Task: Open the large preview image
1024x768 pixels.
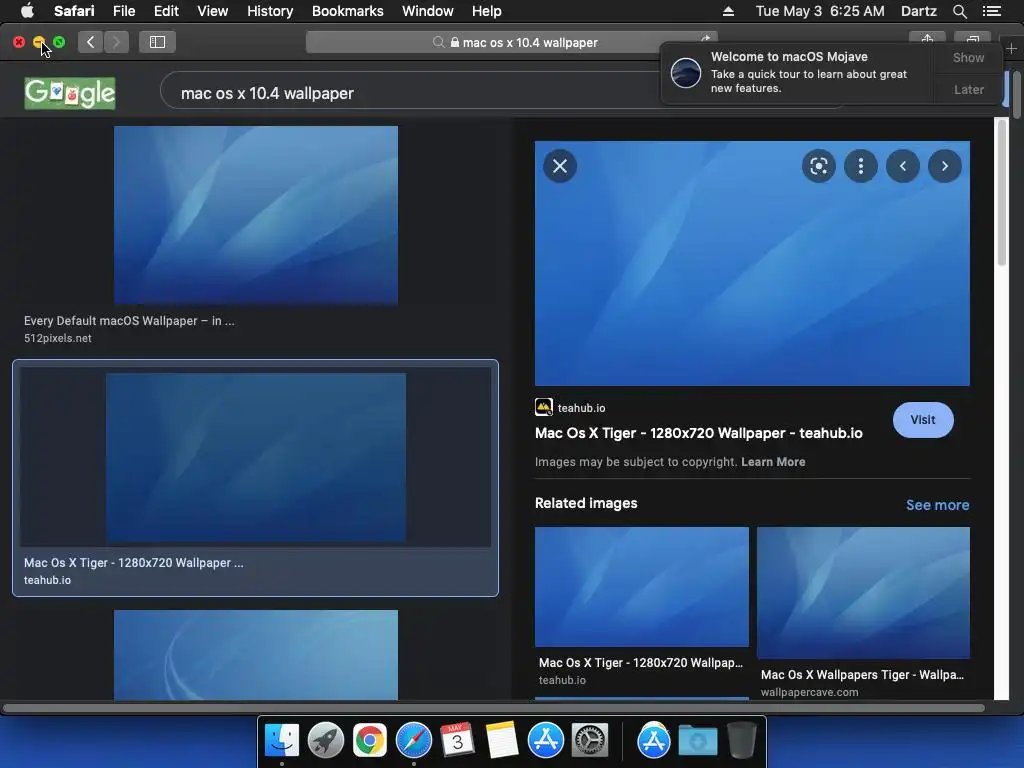Action: tap(752, 263)
